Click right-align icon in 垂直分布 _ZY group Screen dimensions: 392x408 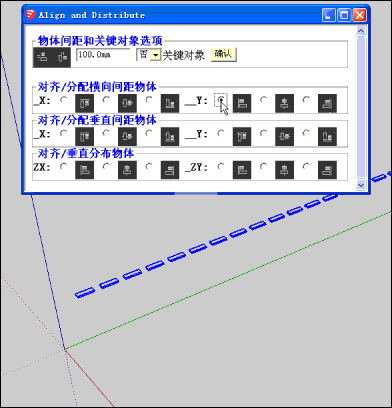[x=327, y=170]
